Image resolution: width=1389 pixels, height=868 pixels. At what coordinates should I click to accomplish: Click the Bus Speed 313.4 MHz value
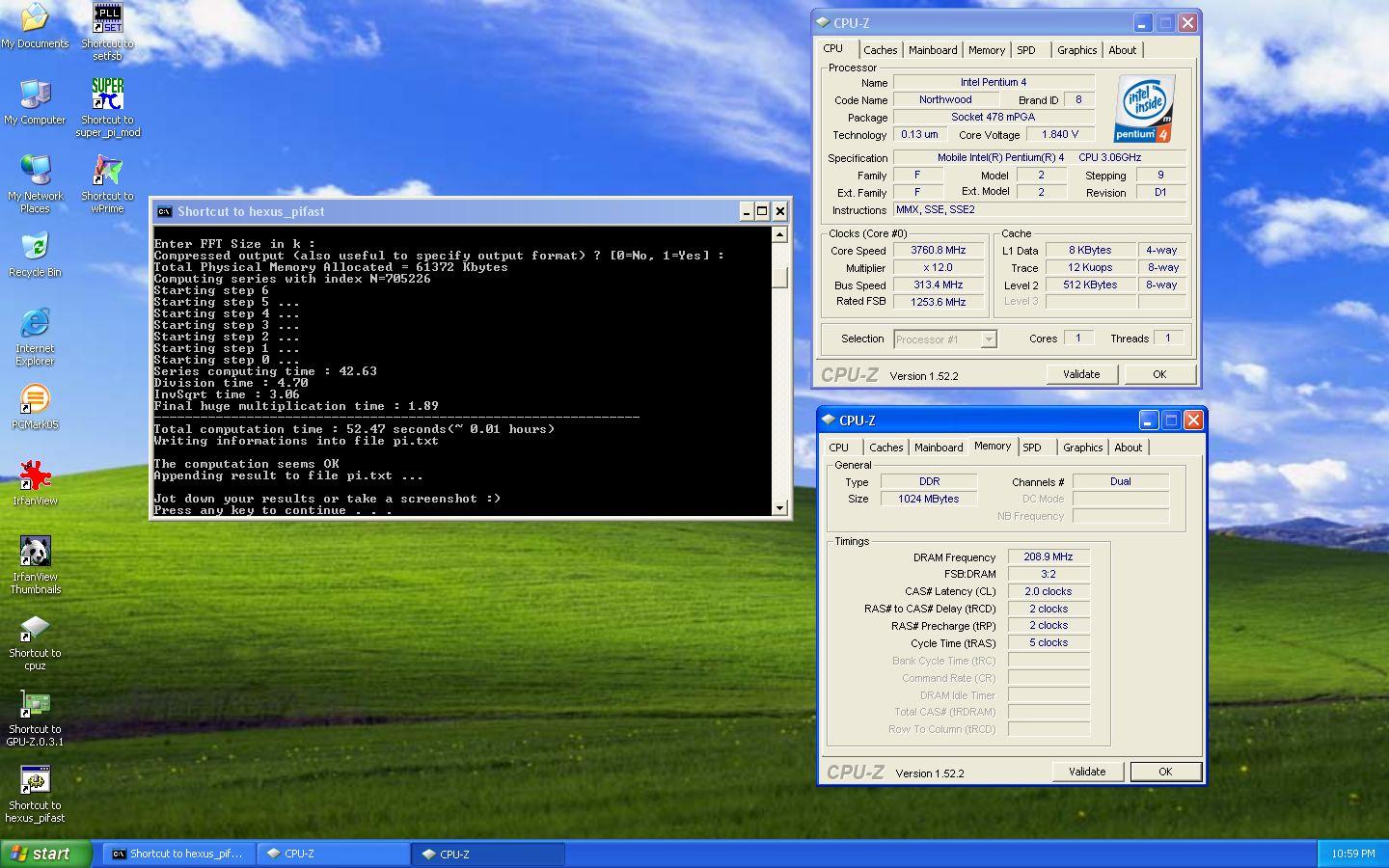coord(938,285)
